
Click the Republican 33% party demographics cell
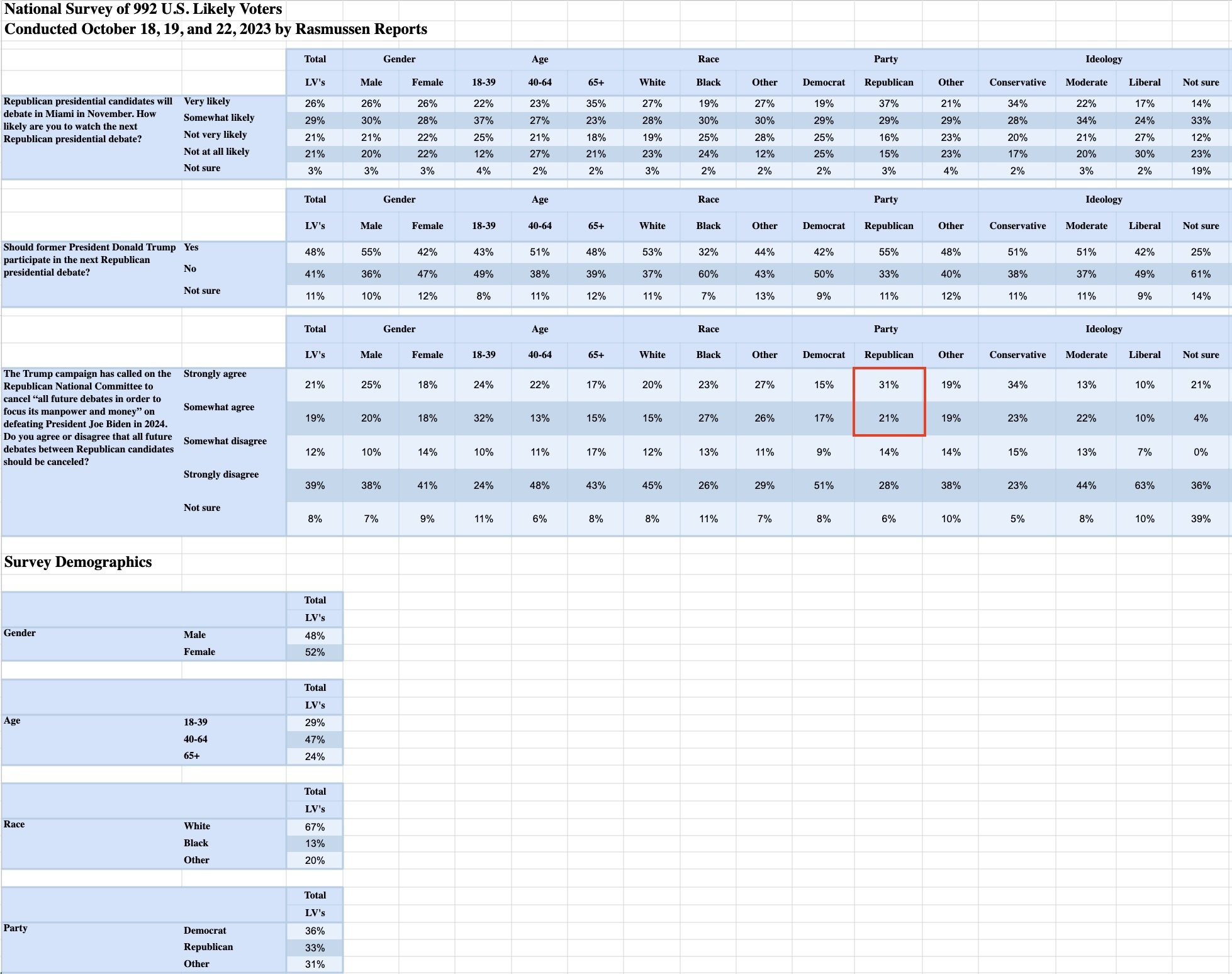pos(315,948)
